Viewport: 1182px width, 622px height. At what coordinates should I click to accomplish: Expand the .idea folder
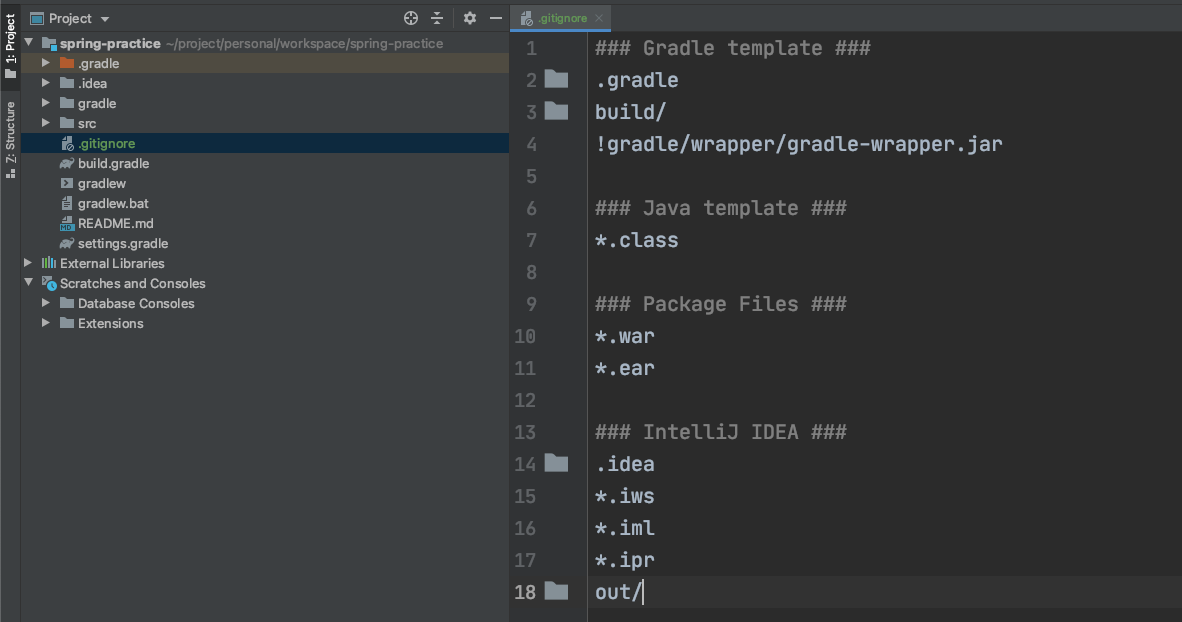46,83
